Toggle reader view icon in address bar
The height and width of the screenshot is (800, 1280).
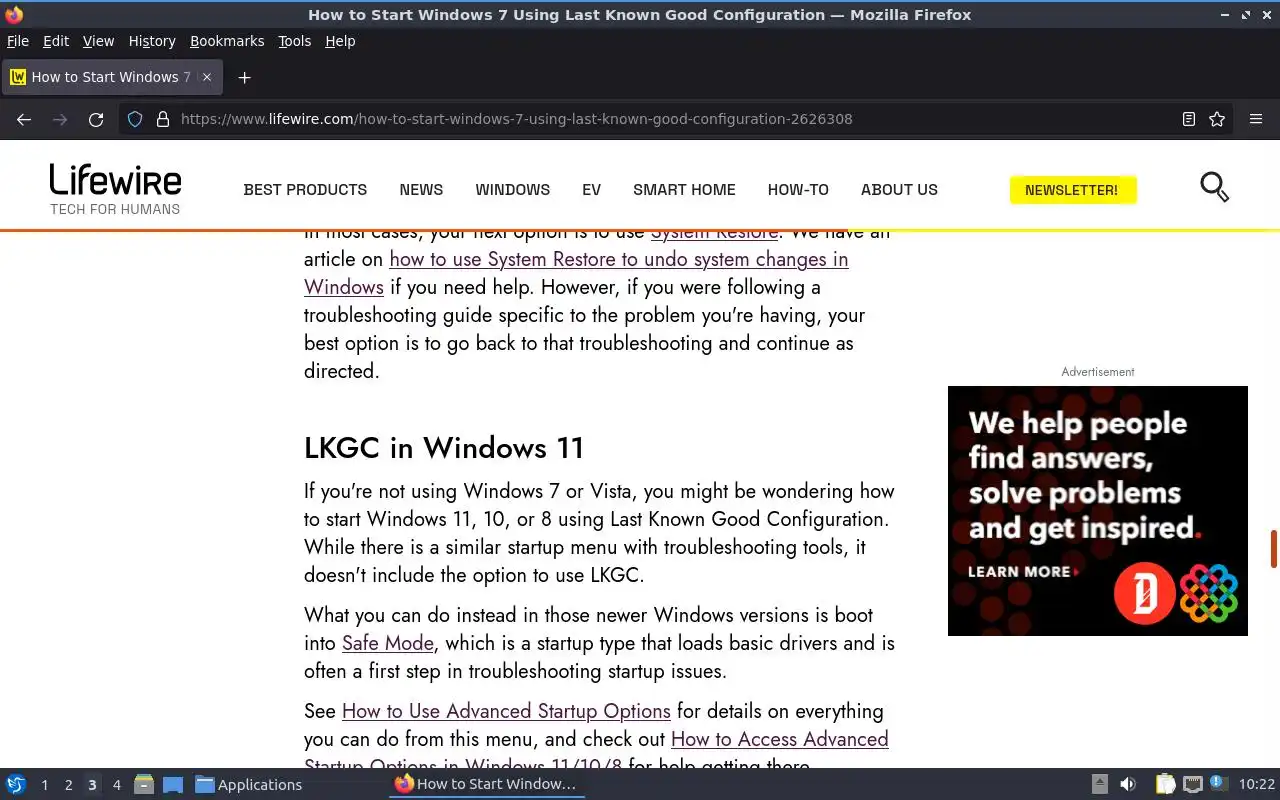tap(1189, 119)
